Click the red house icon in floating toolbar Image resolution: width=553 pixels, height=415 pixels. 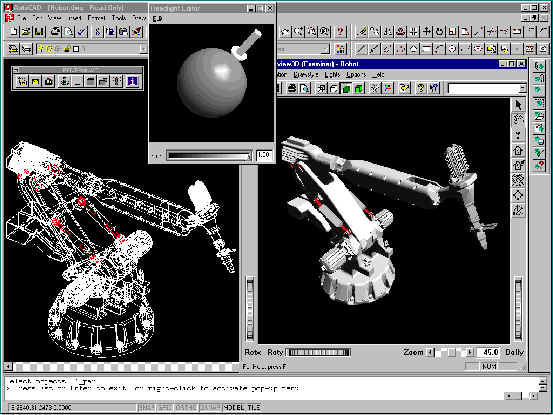tap(49, 81)
